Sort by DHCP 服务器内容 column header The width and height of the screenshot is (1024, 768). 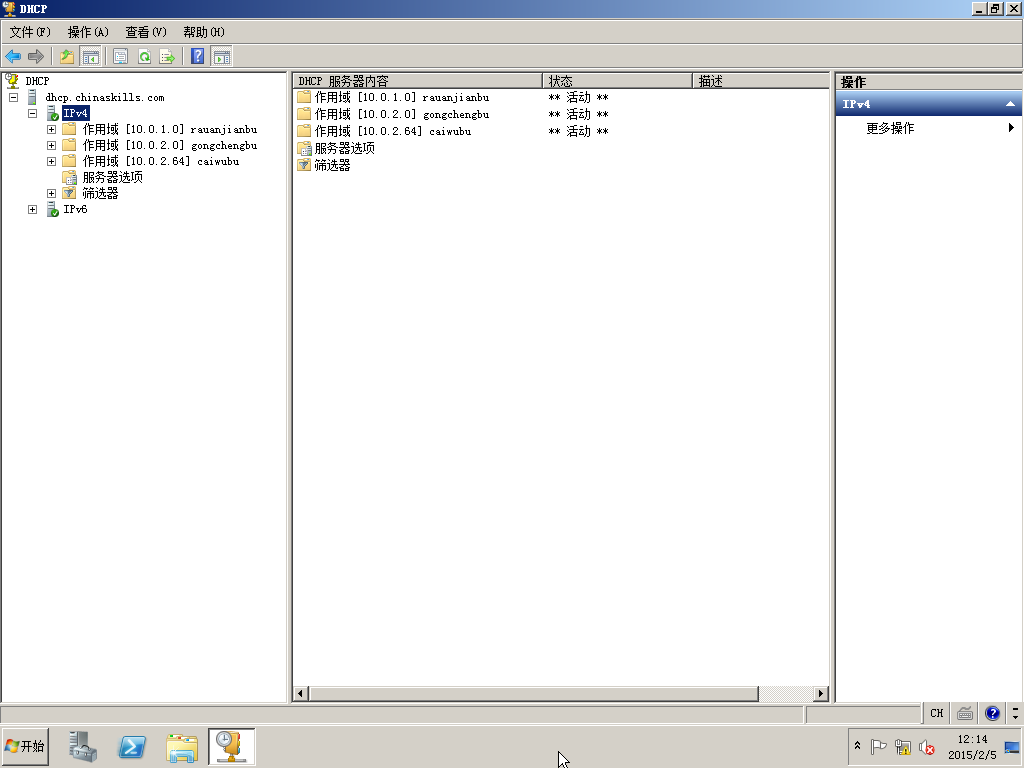[417, 81]
